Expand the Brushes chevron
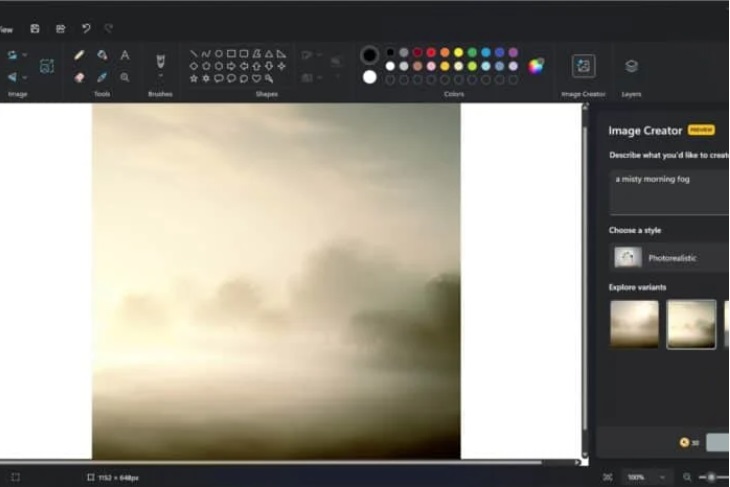The height and width of the screenshot is (487, 730). [x=160, y=75]
